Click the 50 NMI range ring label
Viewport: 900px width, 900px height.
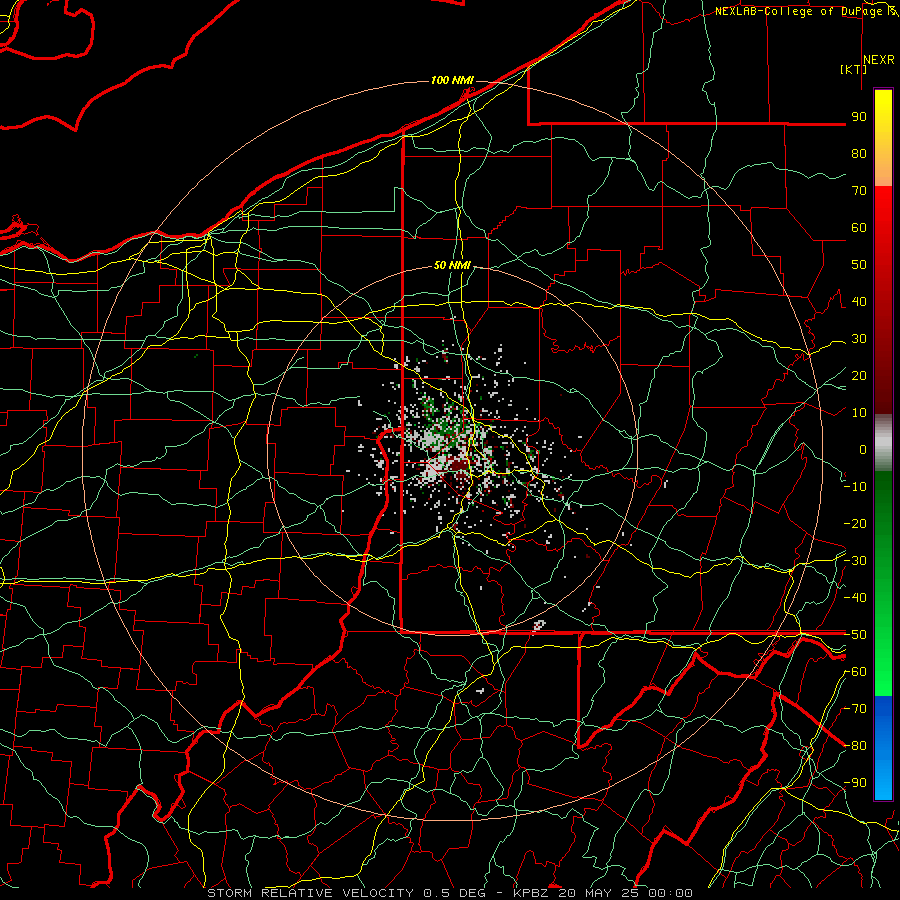click(x=452, y=265)
